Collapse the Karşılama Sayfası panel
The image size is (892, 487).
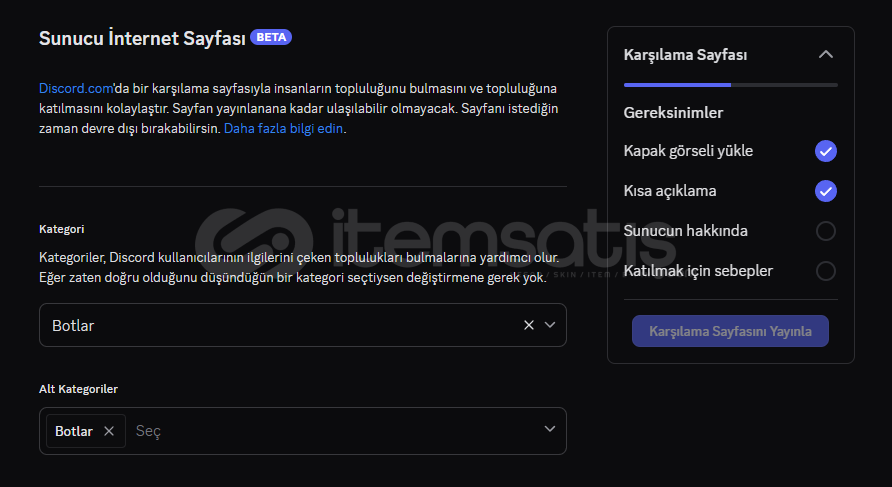(x=826, y=55)
